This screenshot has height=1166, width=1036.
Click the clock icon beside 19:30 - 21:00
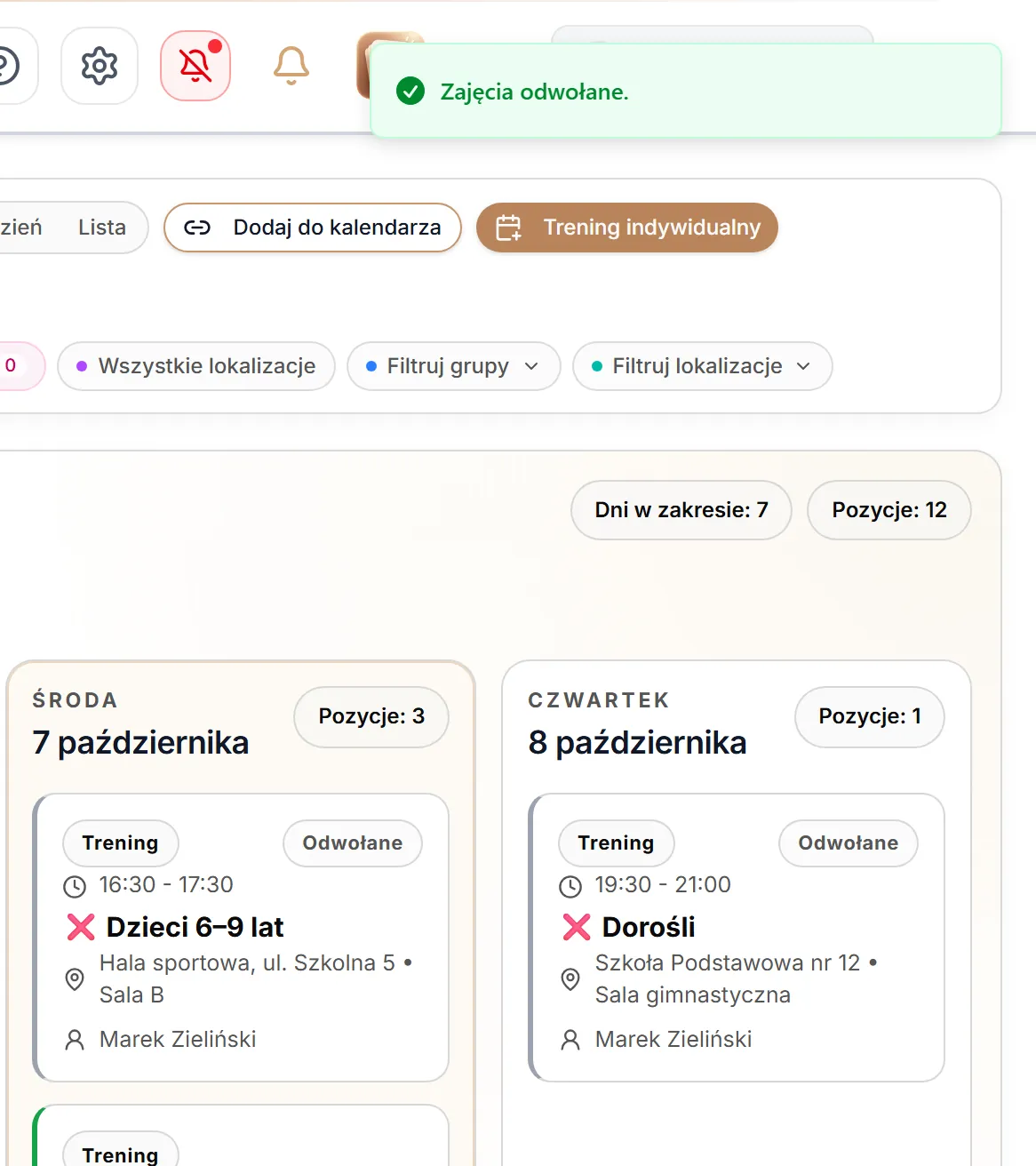click(x=570, y=886)
